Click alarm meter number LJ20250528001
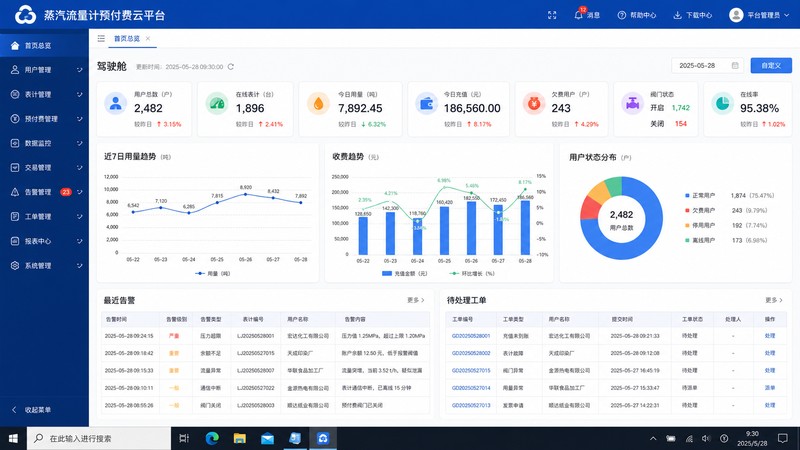Screen dimensions: 800x450 coord(255,336)
